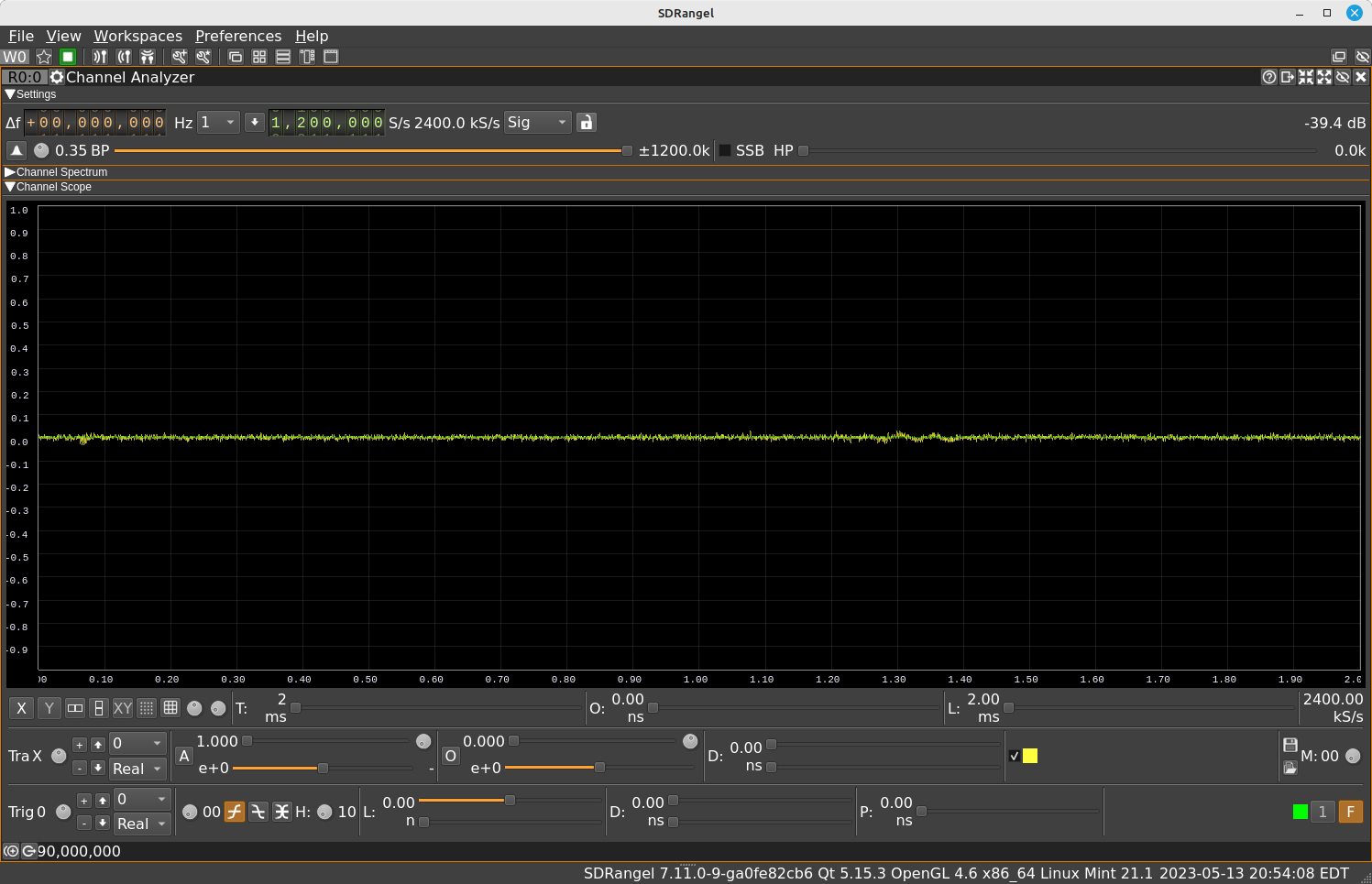
Task: Open the View menu
Action: point(63,36)
